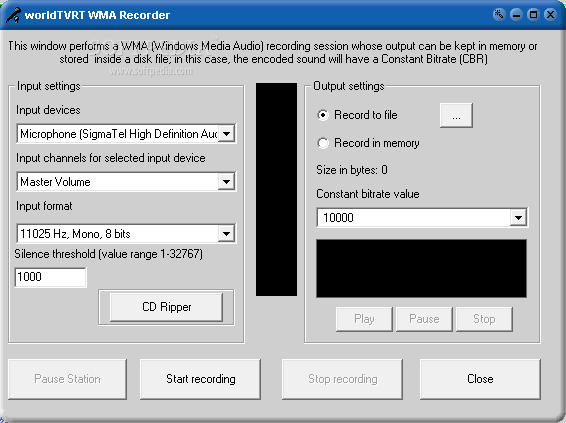Click Start recording
Viewport: 566px width, 423px height.
pos(200,379)
